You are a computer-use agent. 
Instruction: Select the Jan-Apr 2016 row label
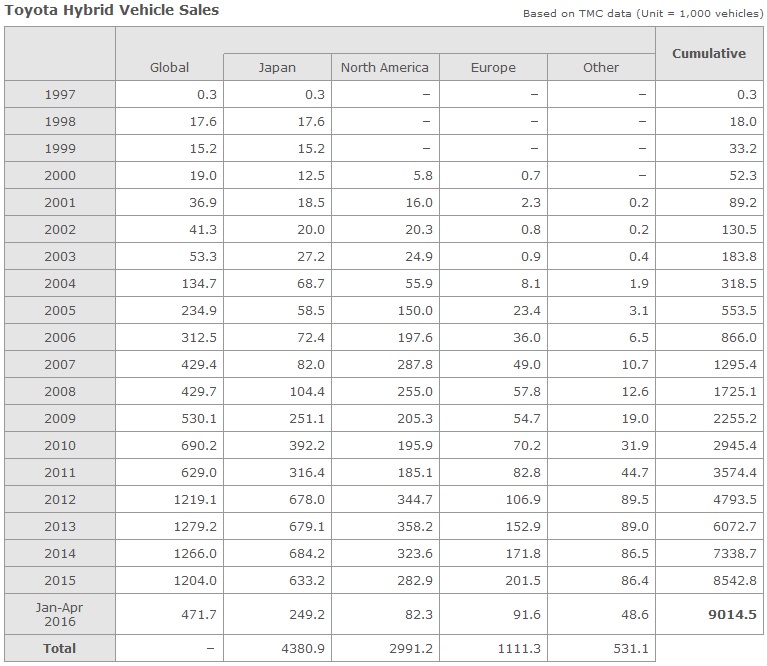[60, 614]
